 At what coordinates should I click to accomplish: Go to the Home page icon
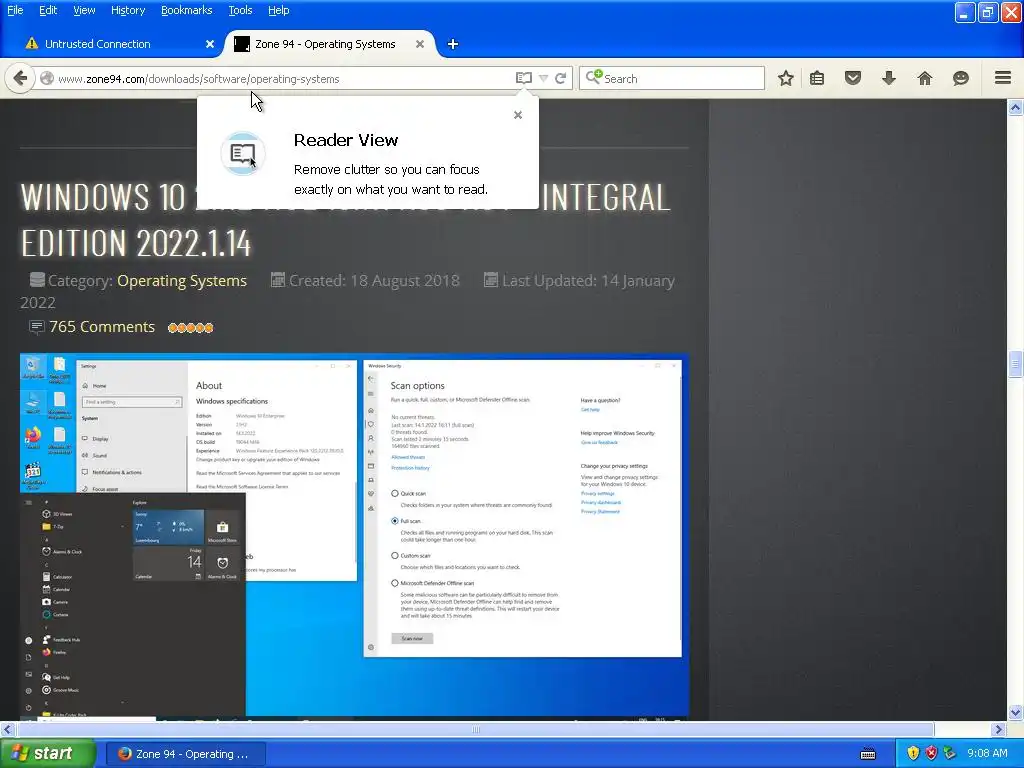pos(925,78)
